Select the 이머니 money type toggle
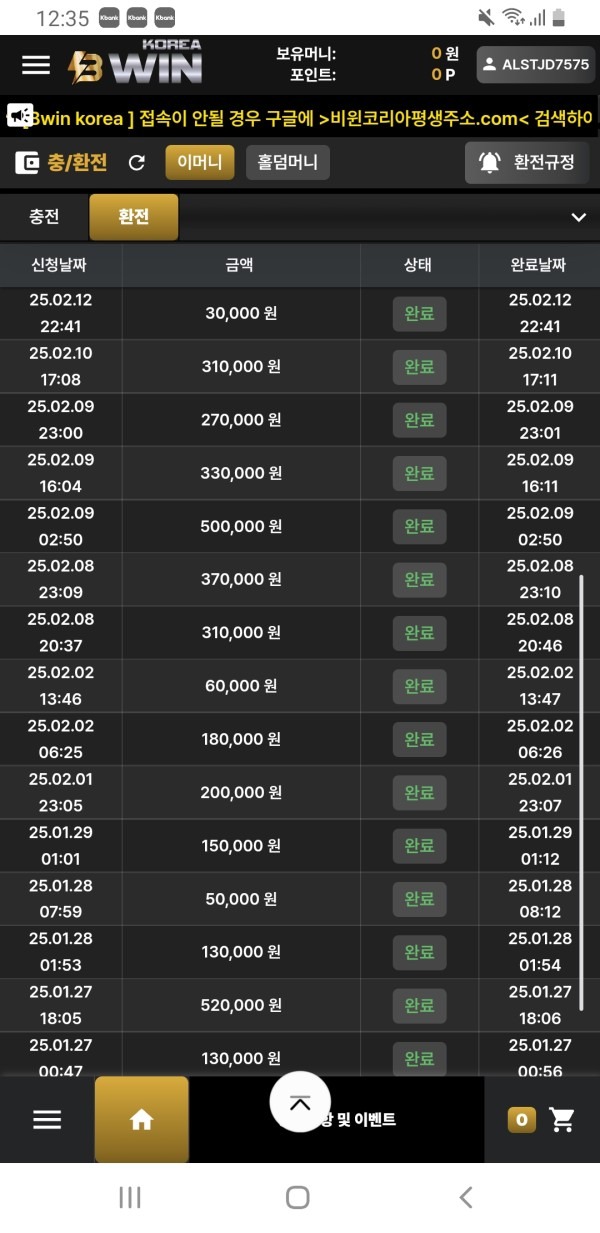The width and height of the screenshot is (600, 1233). [200, 163]
